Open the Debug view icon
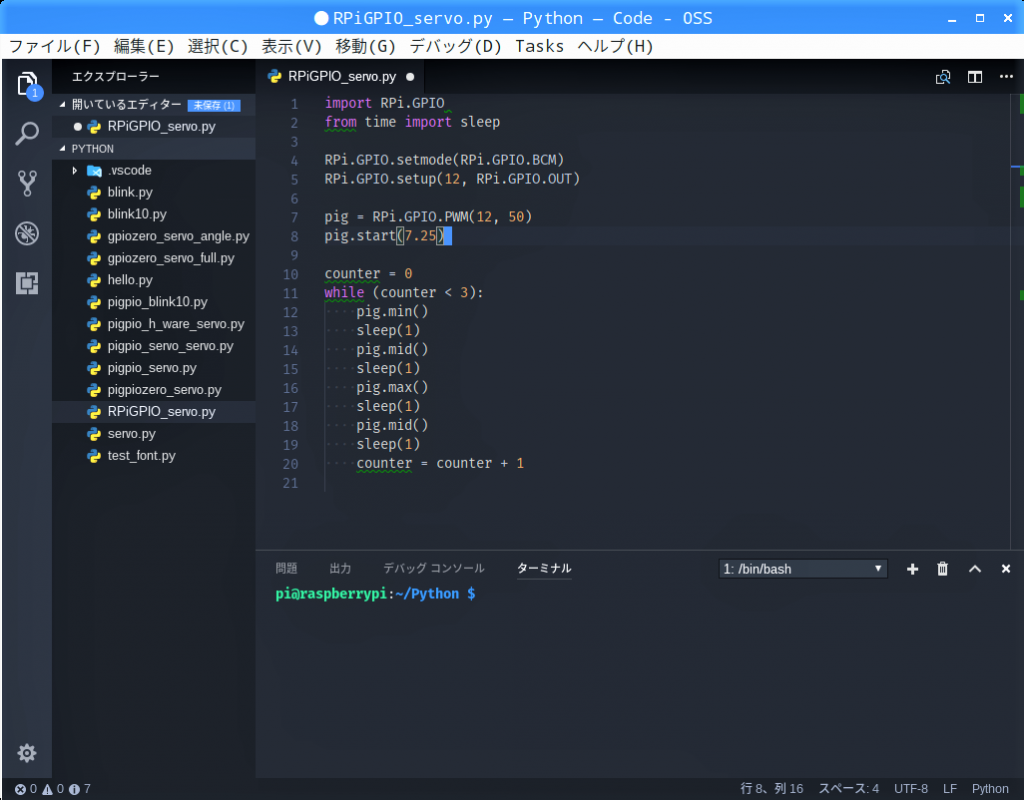Screen dimensions: 1024x800 click(x=27, y=233)
